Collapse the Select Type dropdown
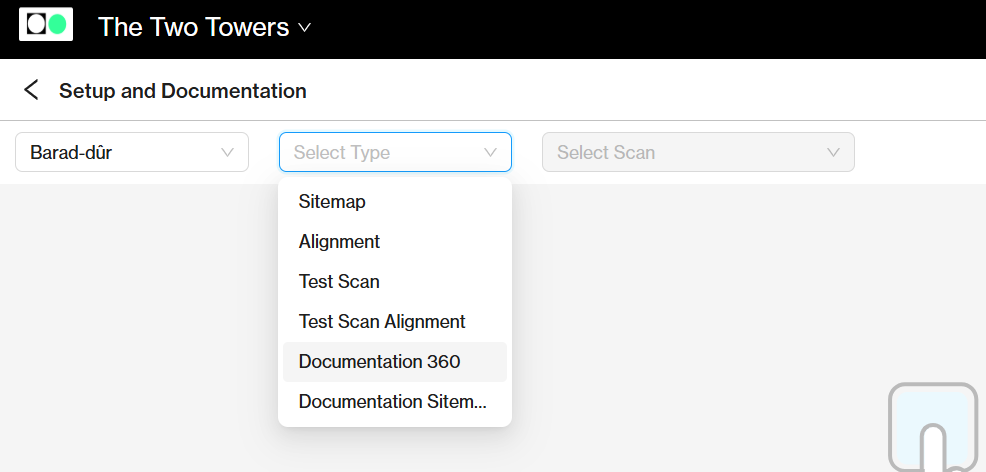The width and height of the screenshot is (986, 472). (395, 152)
